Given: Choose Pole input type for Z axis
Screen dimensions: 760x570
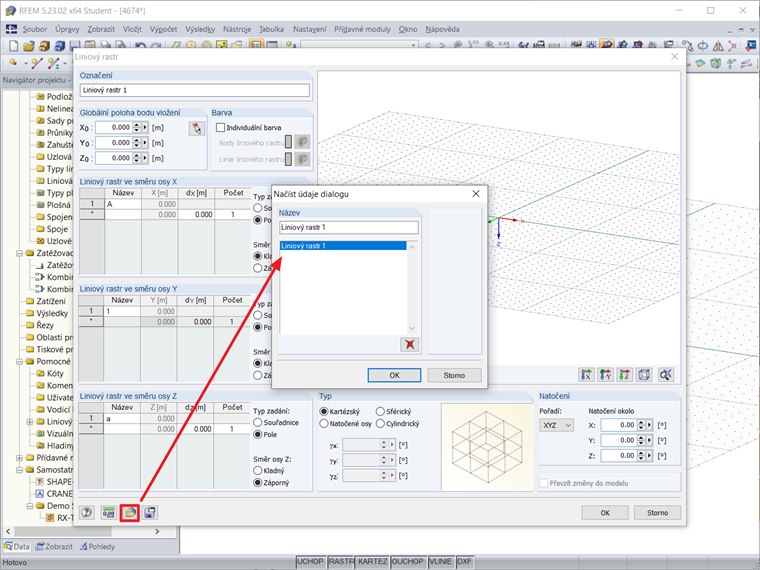Looking at the screenshot, I should pos(258,435).
